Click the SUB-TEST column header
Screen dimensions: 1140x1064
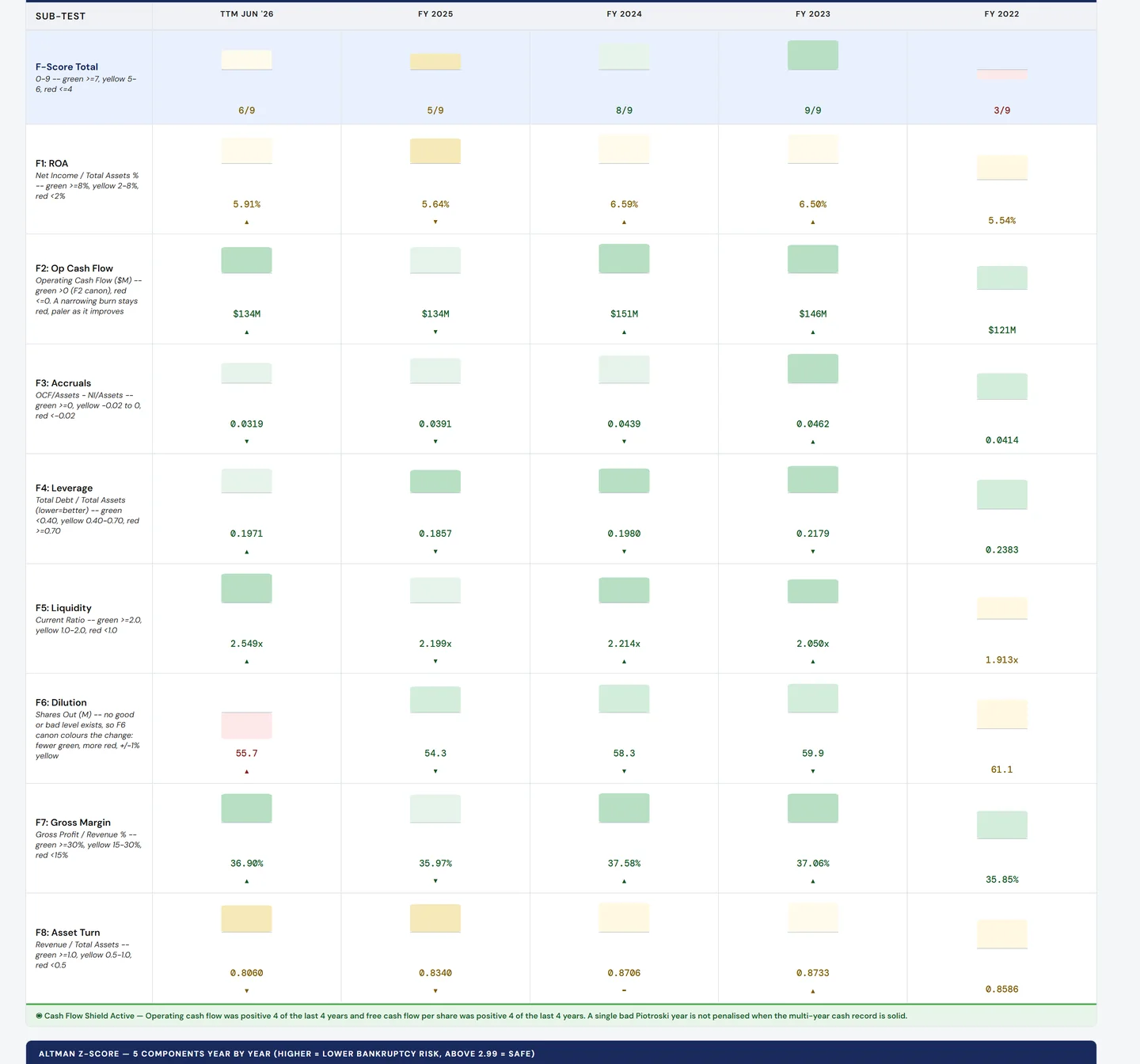[60, 16]
